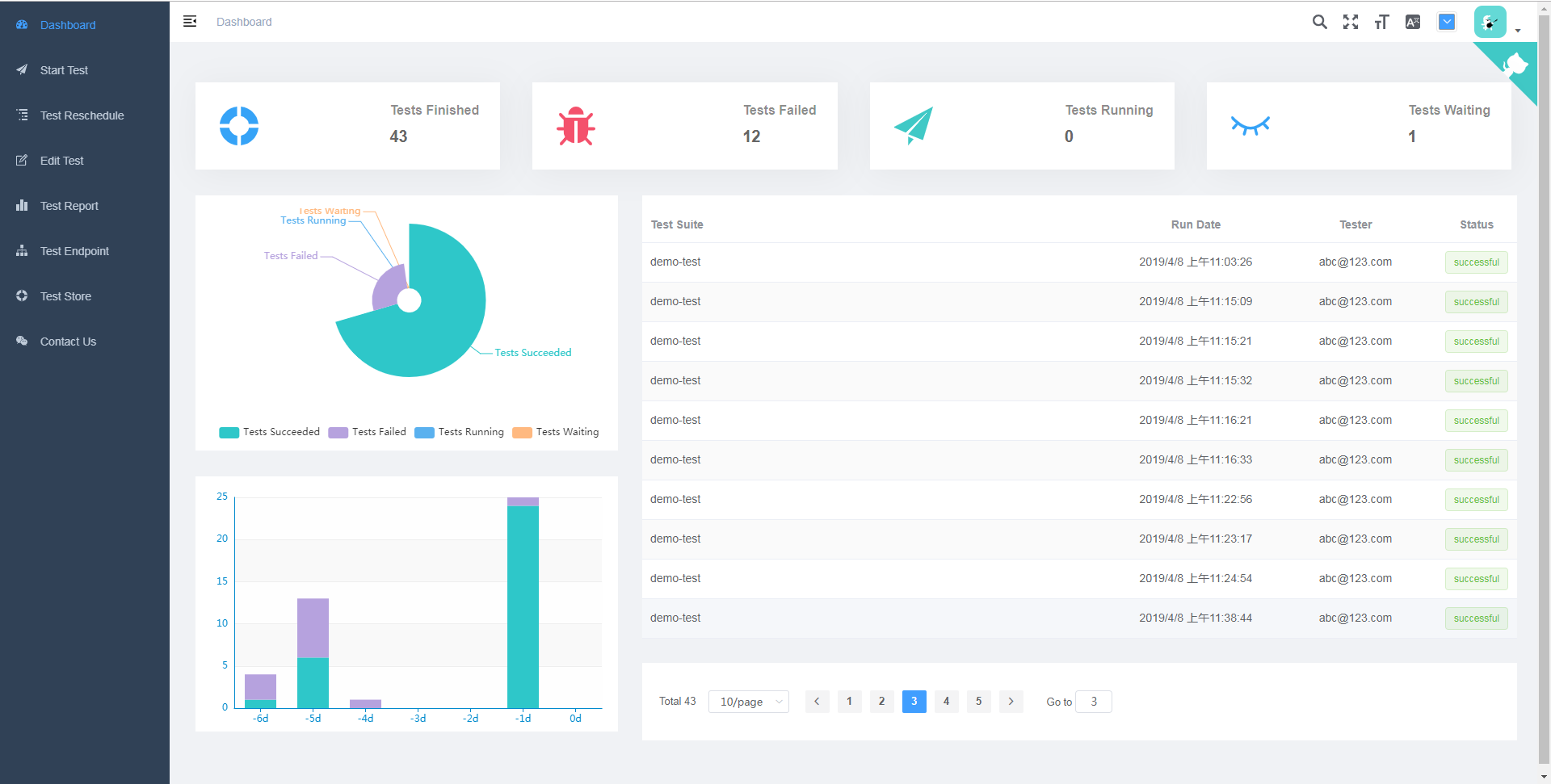Click the Status column header
The height and width of the screenshot is (784, 1551).
[1476, 224]
